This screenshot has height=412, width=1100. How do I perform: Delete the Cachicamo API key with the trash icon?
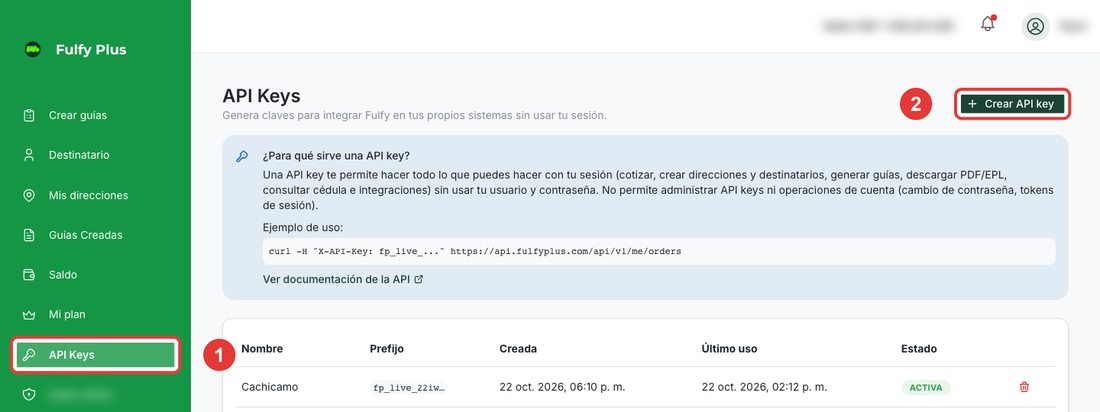[1024, 387]
